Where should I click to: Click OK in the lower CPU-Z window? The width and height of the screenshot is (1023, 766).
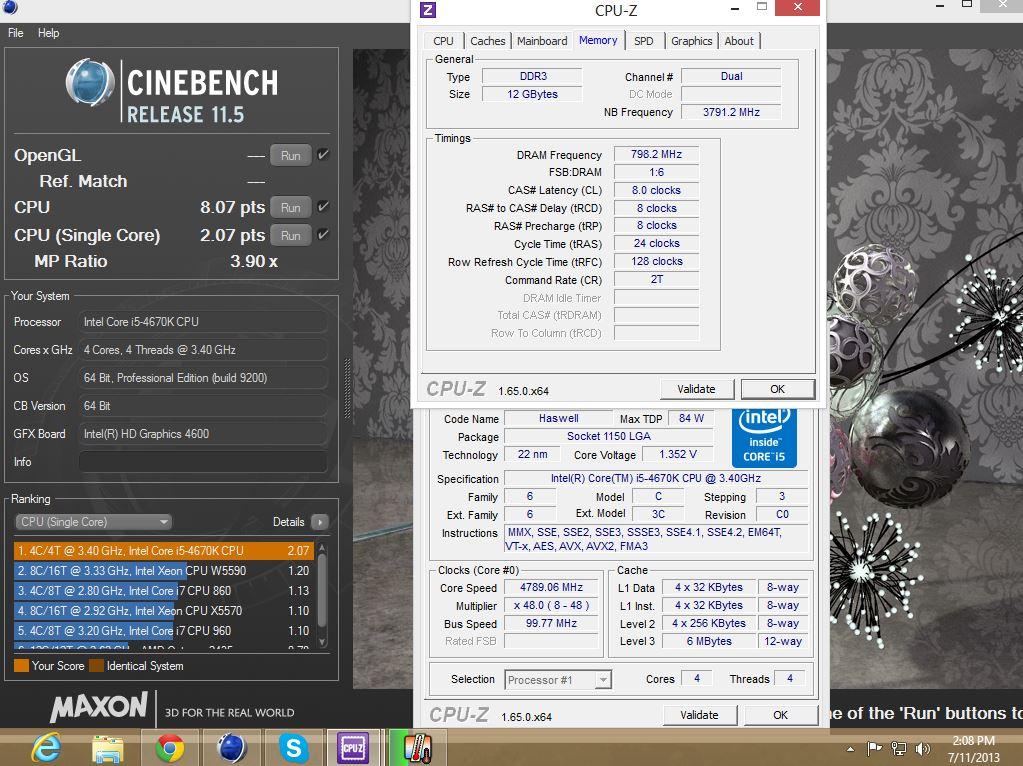[x=780, y=715]
